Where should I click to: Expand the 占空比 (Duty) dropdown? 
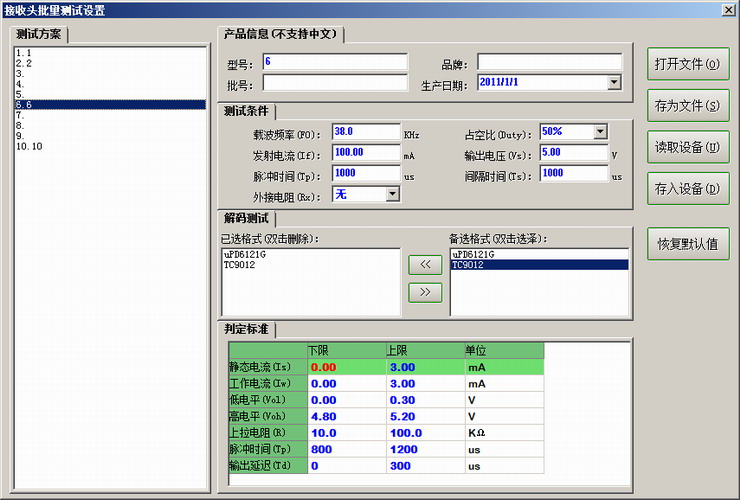point(600,132)
